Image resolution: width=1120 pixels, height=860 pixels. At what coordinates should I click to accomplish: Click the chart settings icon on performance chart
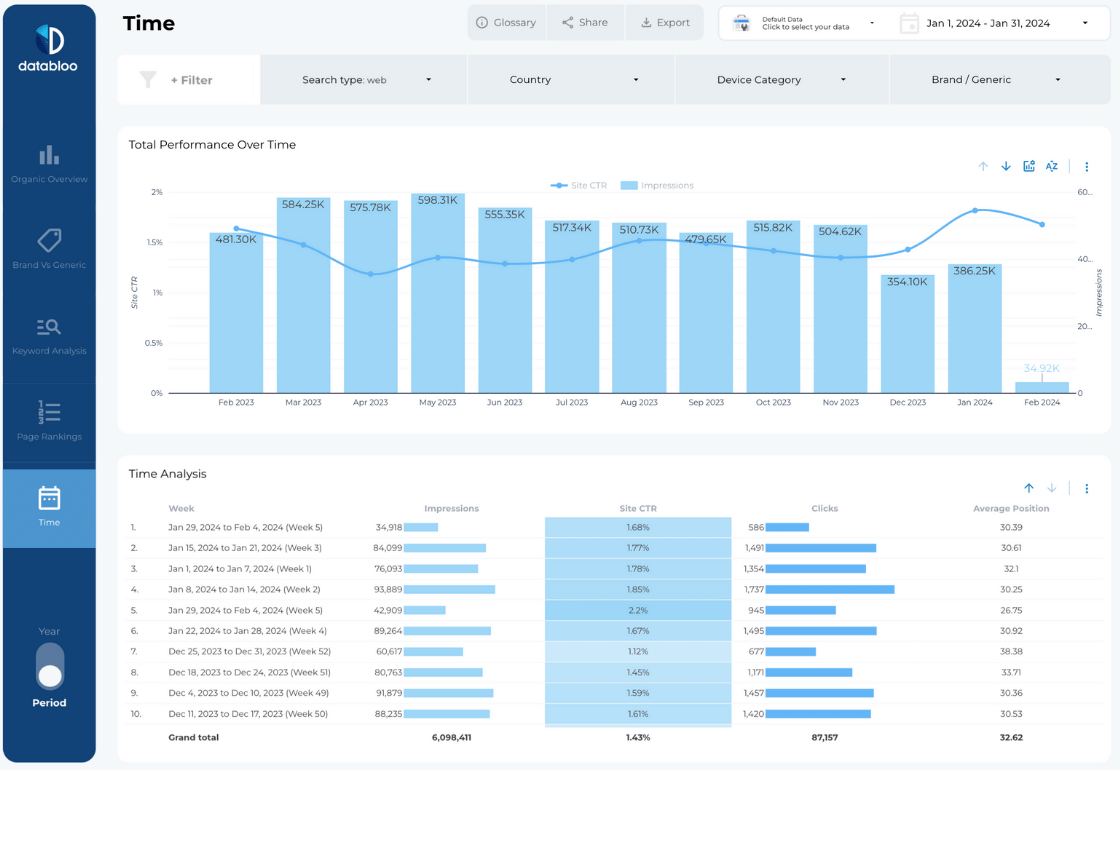[1029, 167]
